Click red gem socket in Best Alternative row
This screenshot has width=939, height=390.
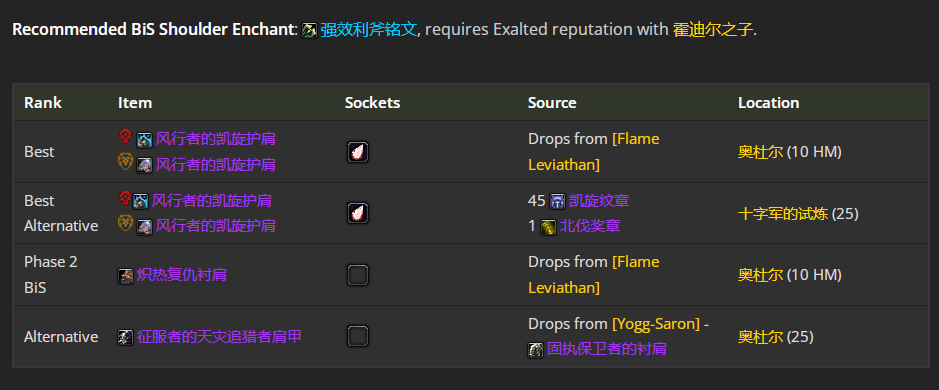coord(358,213)
